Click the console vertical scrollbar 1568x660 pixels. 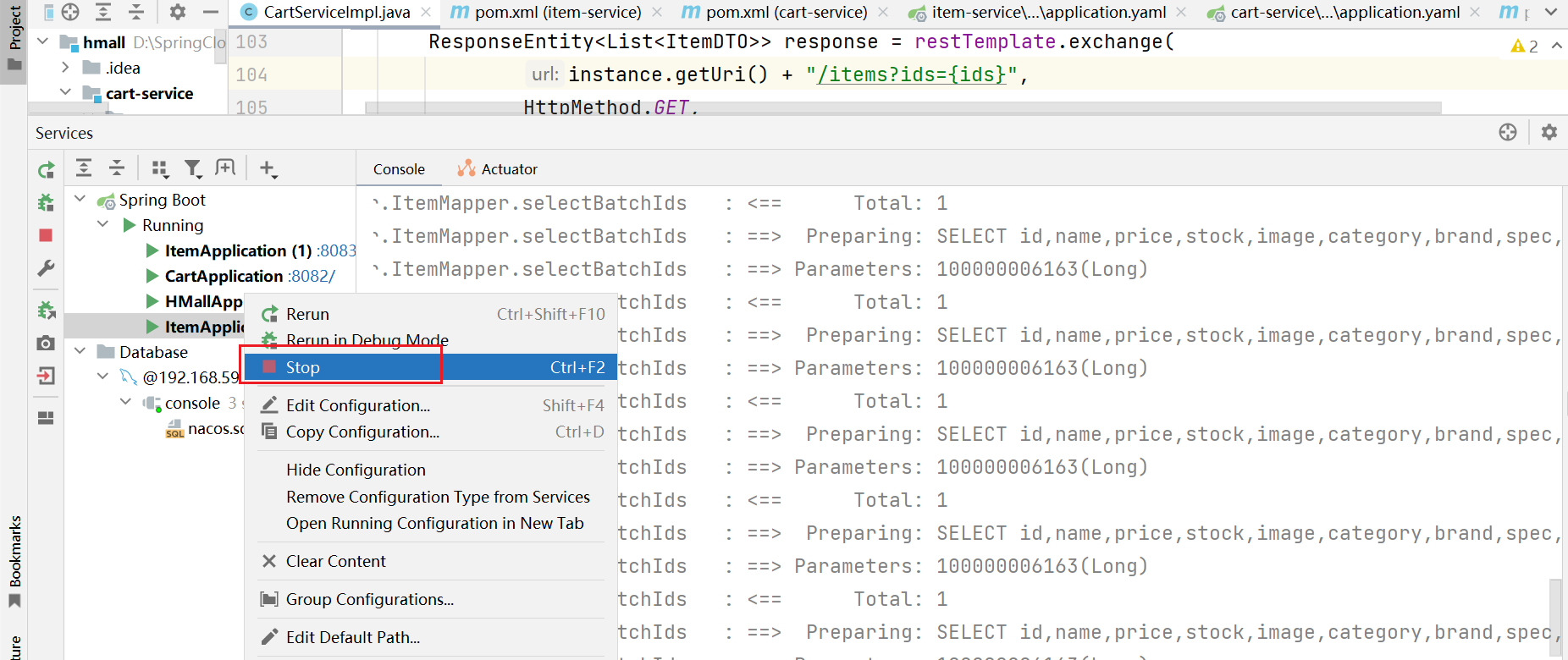point(1555,617)
